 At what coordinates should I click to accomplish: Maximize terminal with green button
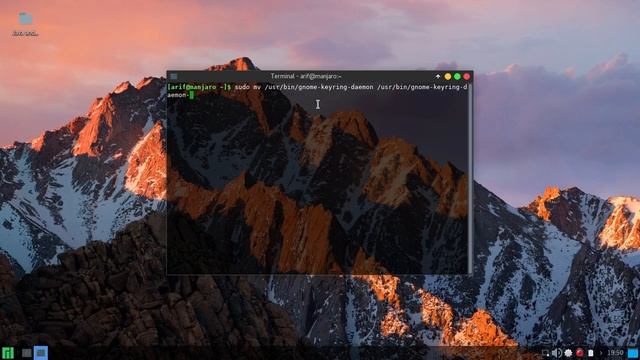pyautogui.click(x=457, y=76)
